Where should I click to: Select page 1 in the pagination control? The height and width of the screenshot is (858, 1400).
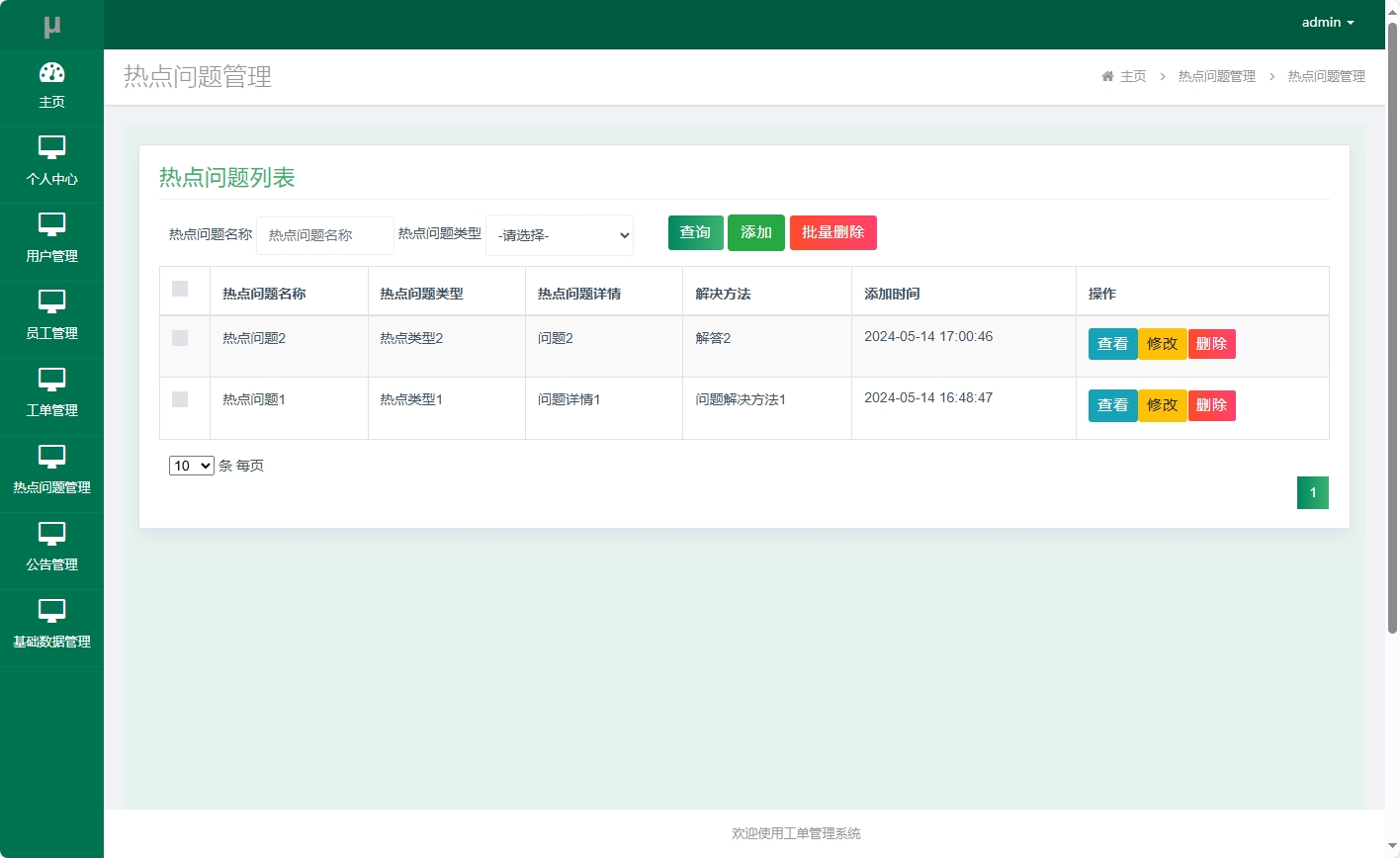click(1312, 491)
